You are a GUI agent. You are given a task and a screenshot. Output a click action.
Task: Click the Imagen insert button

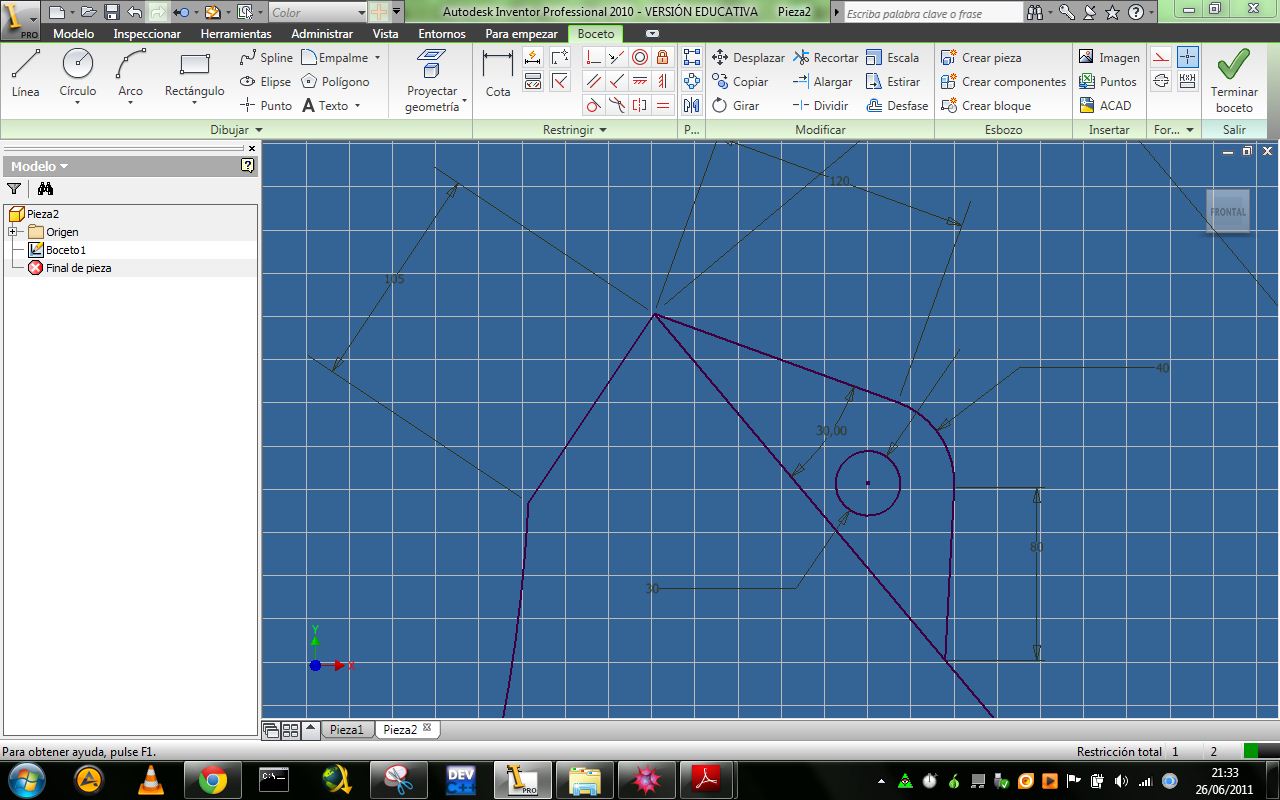pyautogui.click(x=1109, y=58)
